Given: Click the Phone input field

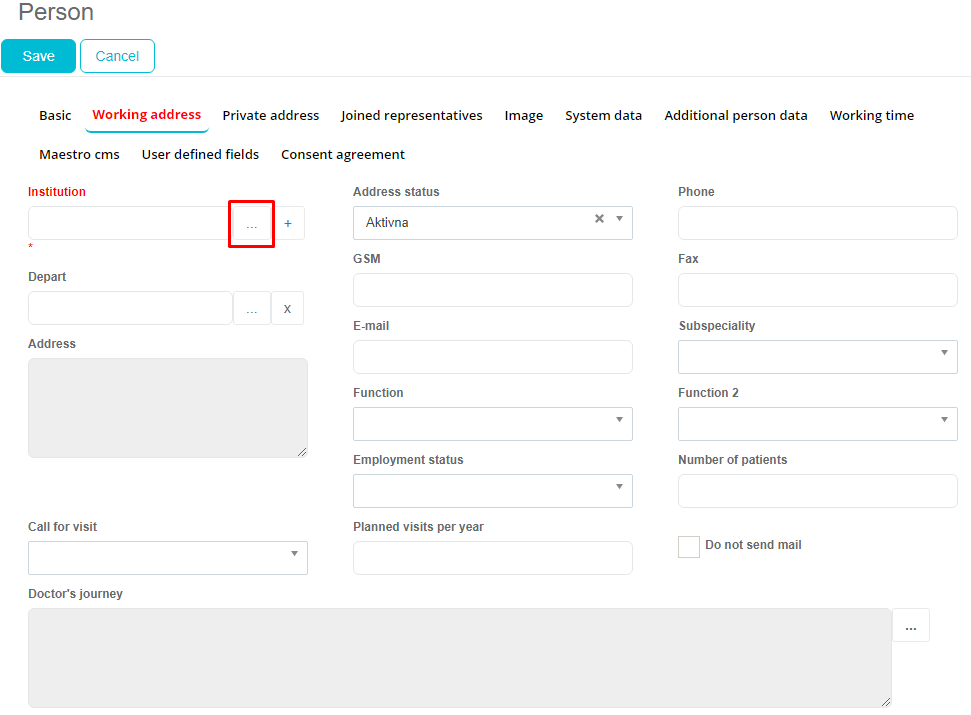Looking at the screenshot, I should tap(817, 223).
